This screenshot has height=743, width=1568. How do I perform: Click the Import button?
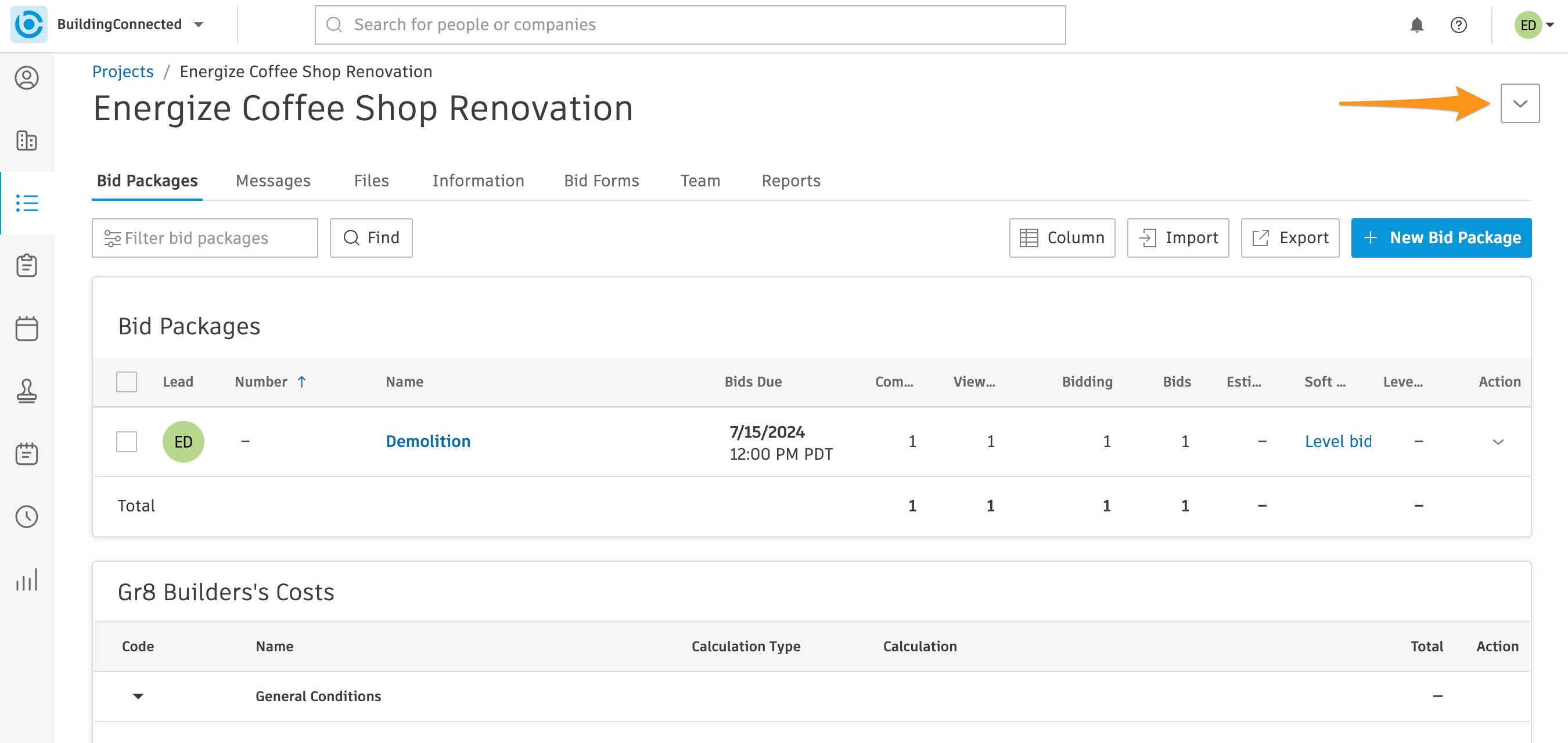(1178, 238)
